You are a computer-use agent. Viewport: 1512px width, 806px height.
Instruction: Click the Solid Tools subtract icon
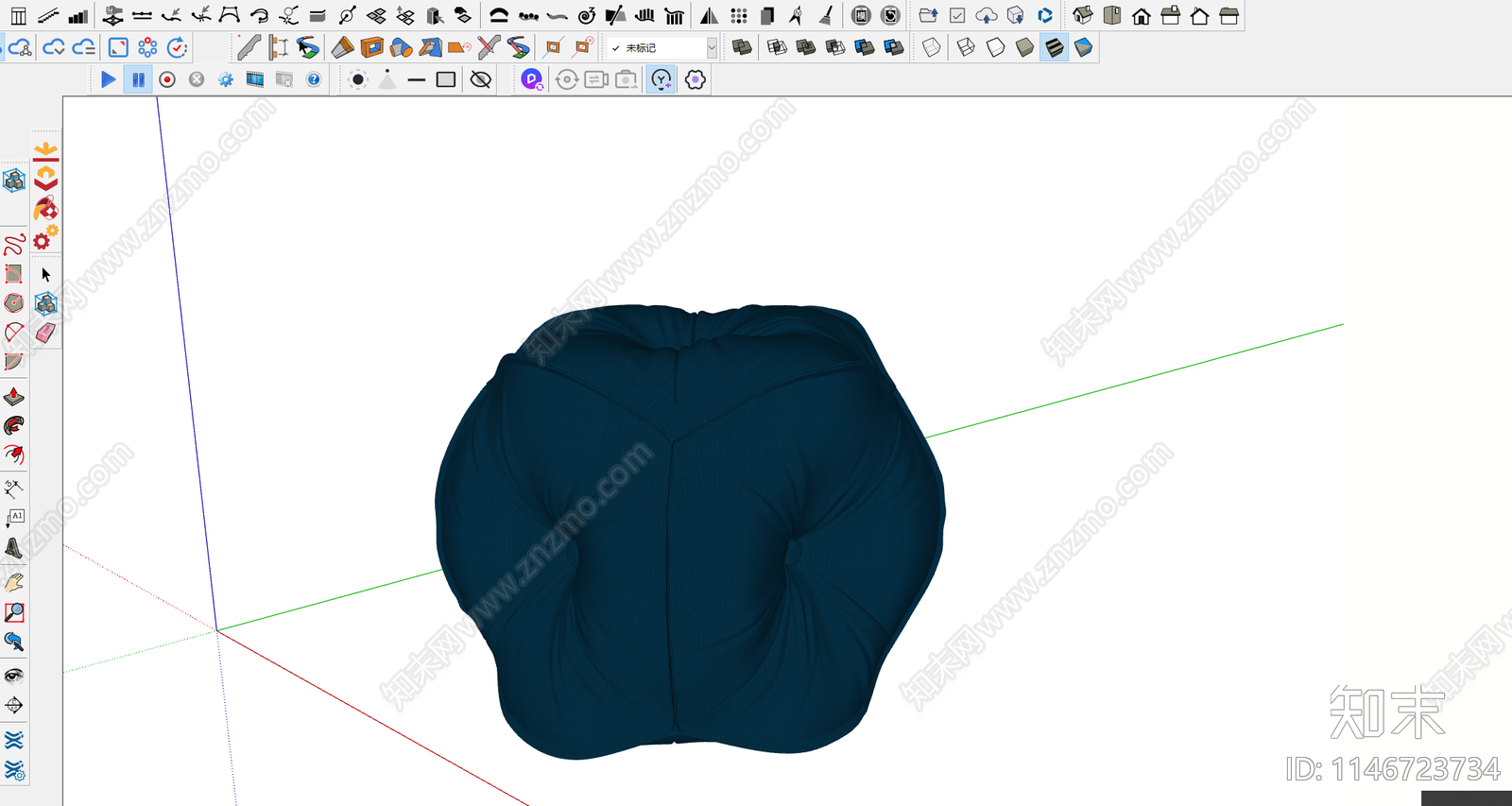click(835, 47)
